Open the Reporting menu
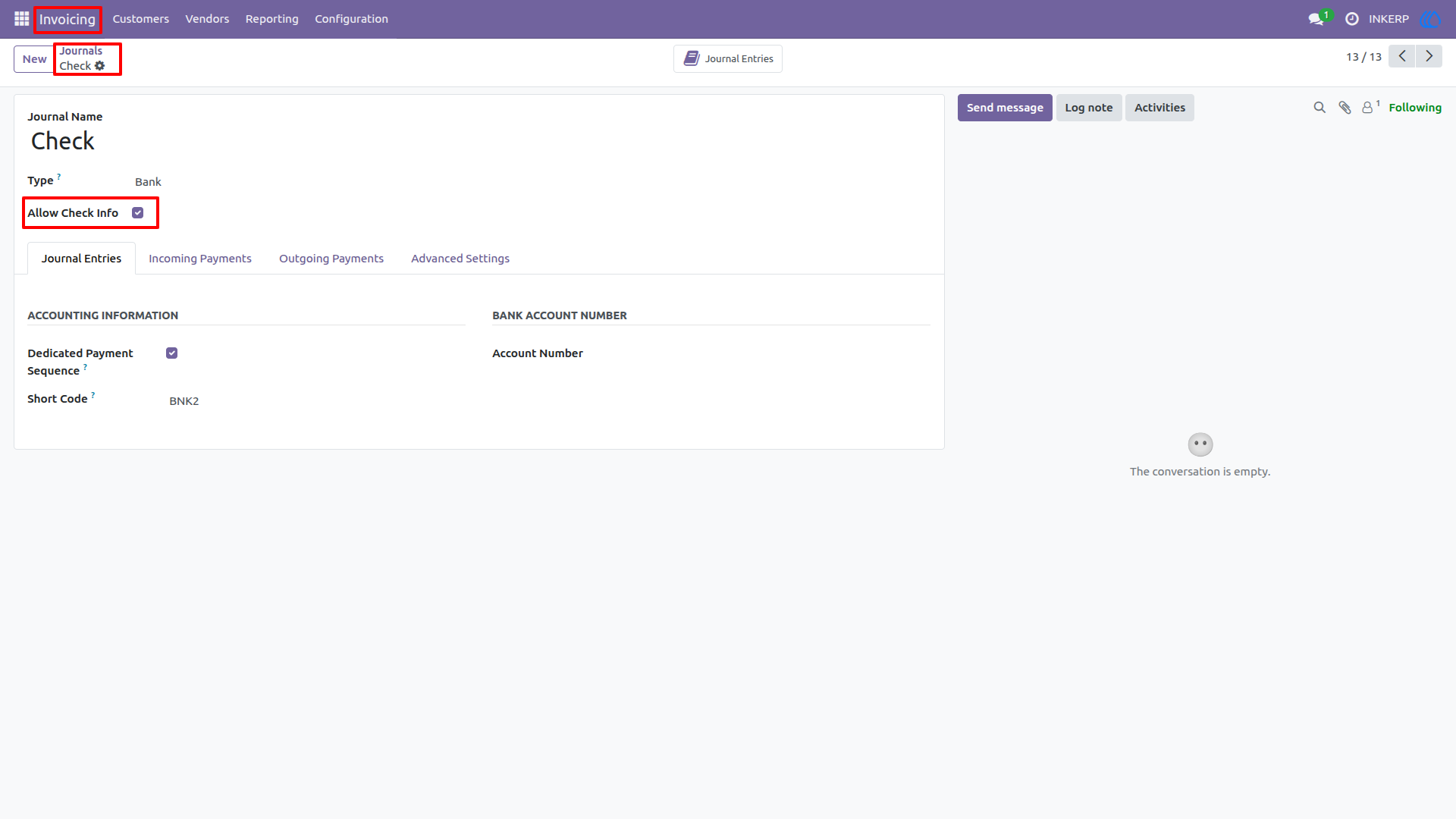 coord(272,19)
